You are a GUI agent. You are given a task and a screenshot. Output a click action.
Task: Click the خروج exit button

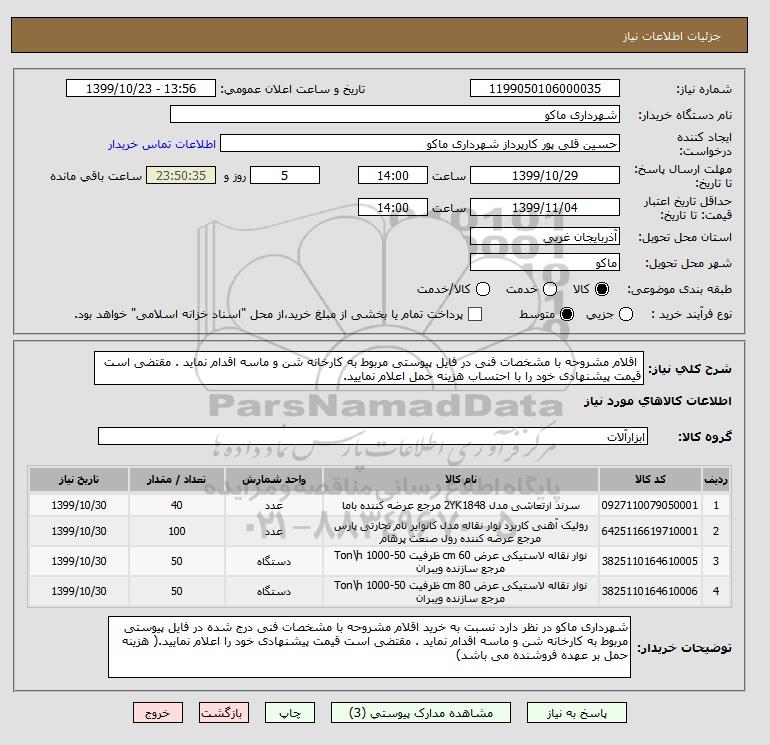[x=158, y=713]
